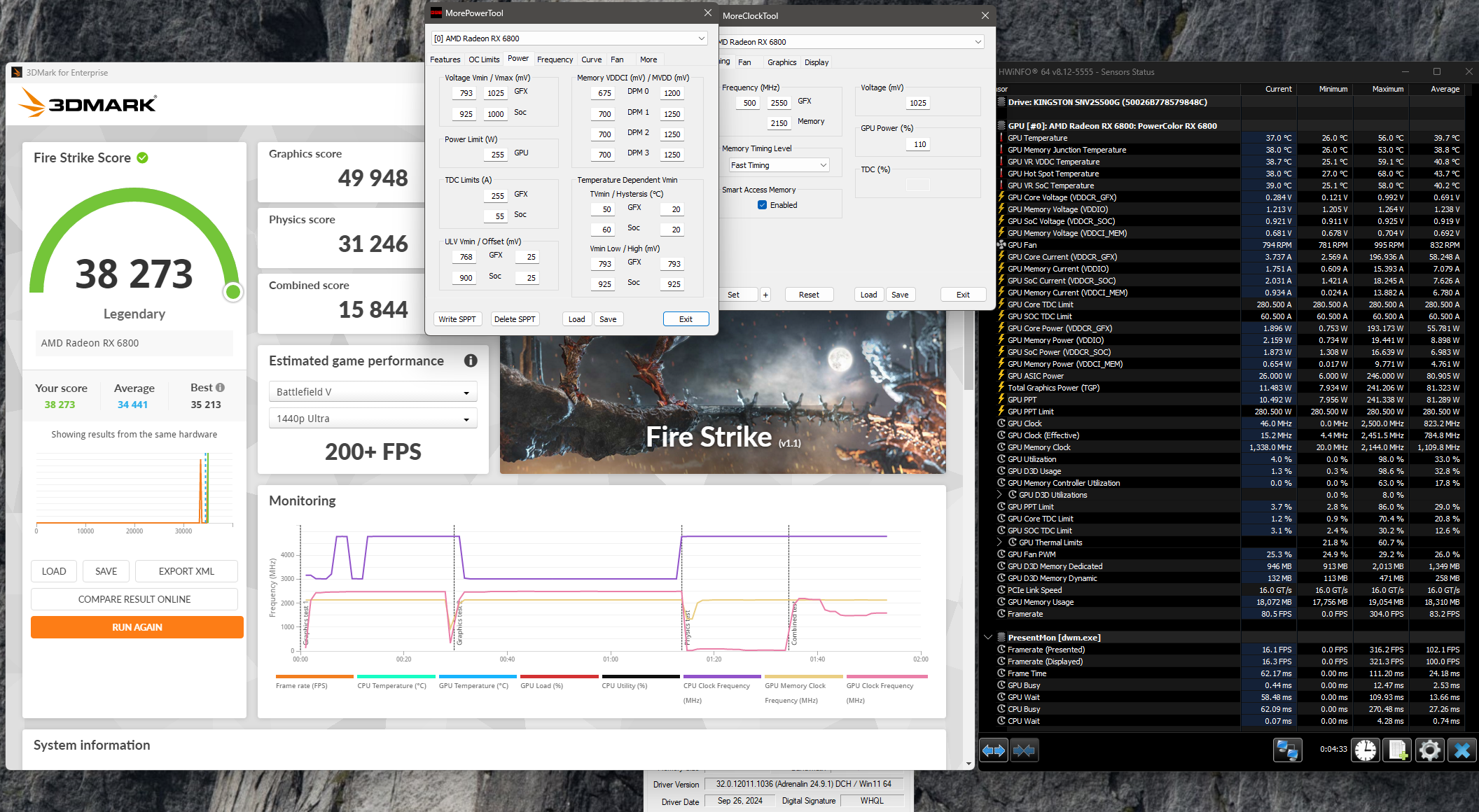Image resolution: width=1479 pixels, height=812 pixels.
Task: Open the Curve tab in MorePowerTool
Action: click(591, 59)
